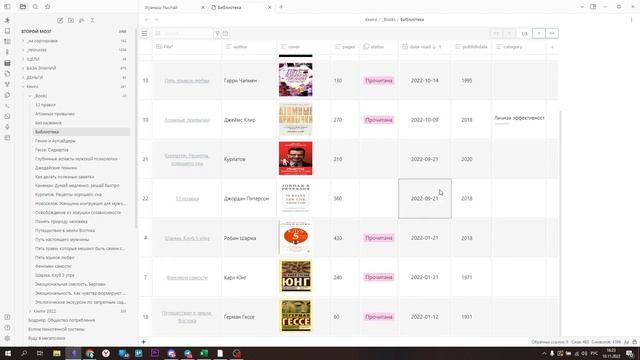Open the Герман Гессе book link

(187, 317)
